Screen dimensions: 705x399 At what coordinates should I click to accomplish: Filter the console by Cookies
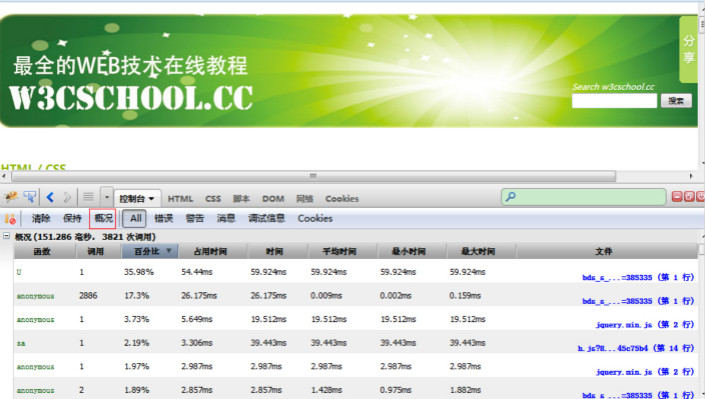click(x=315, y=219)
